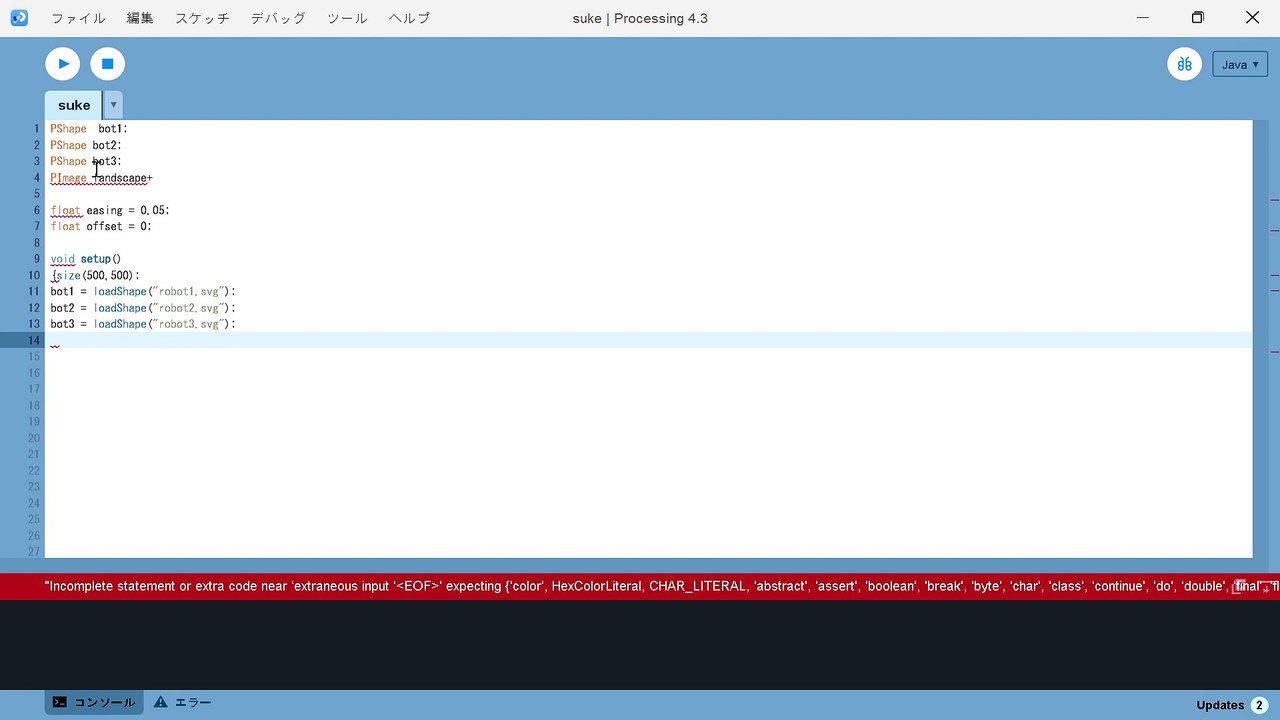Viewport: 1280px width, 720px height.
Task: Stop the running sketch
Action: pos(108,64)
